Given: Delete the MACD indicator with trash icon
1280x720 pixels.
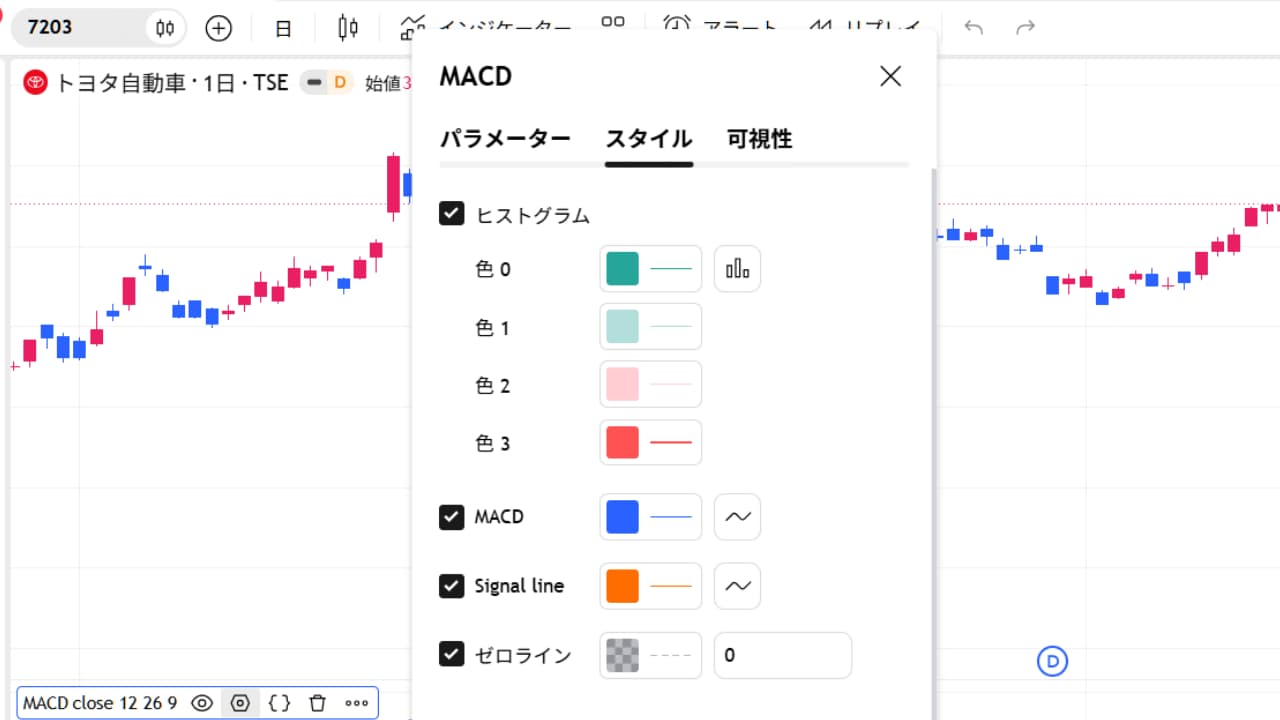Looking at the screenshot, I should click(x=317, y=703).
